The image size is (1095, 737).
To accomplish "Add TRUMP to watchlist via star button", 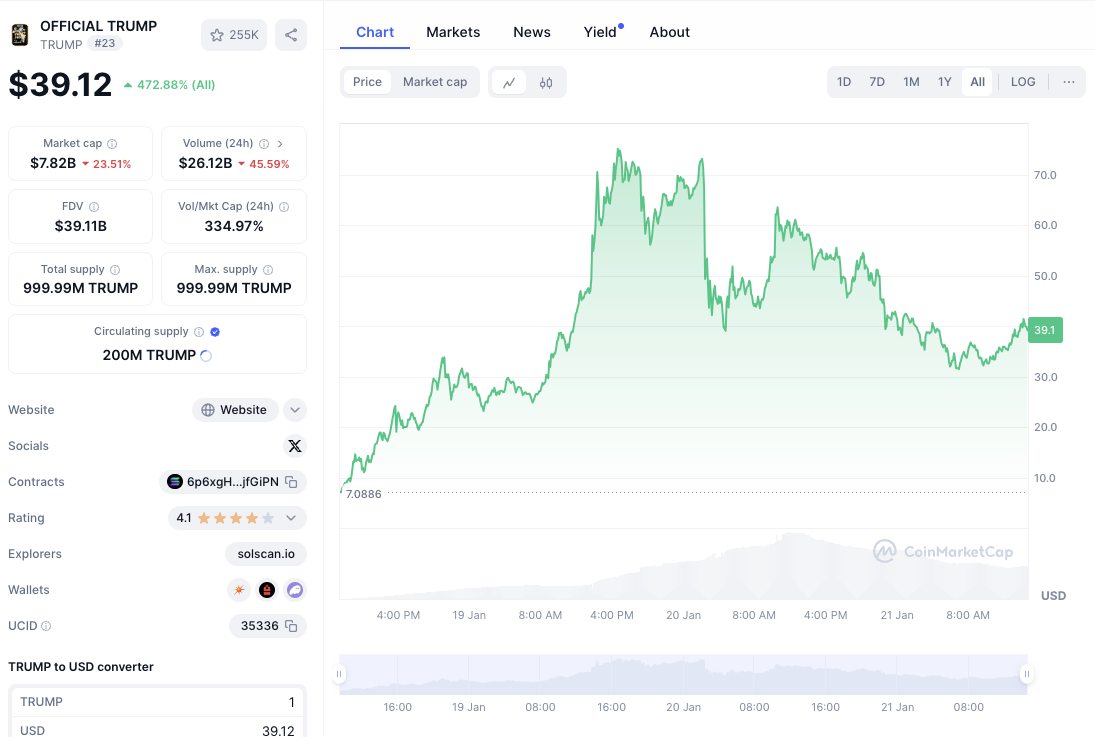I will (234, 35).
